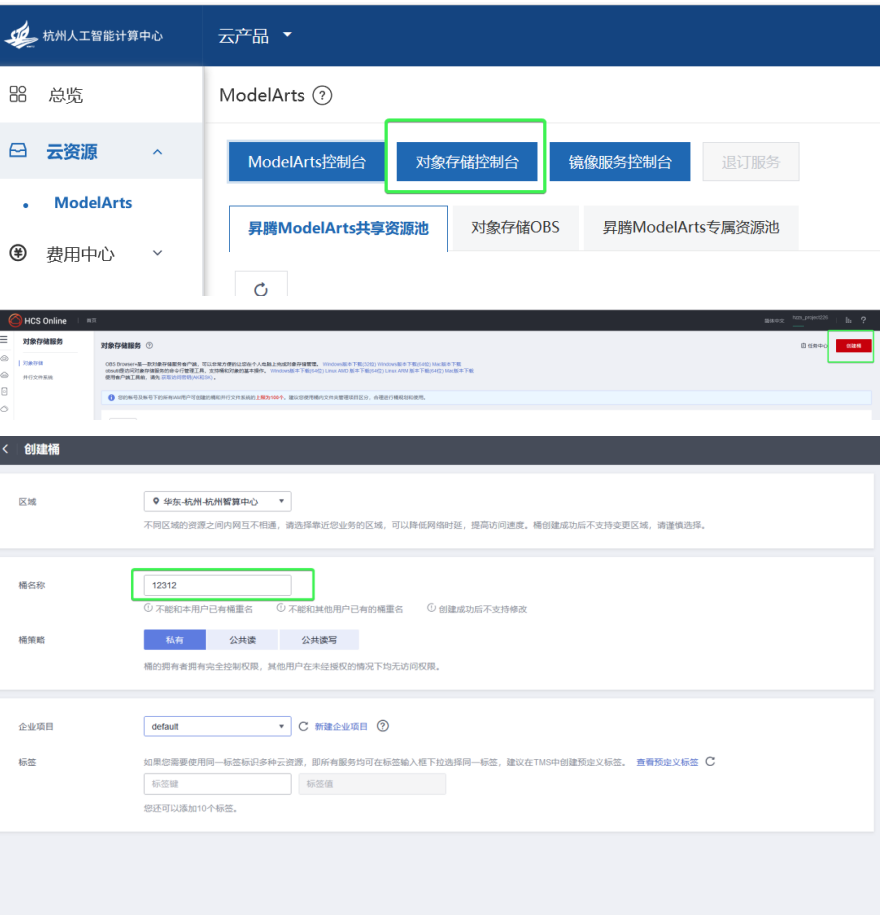Click the 费用中心 yen icon
The height and width of the screenshot is (915, 883).
click(18, 253)
